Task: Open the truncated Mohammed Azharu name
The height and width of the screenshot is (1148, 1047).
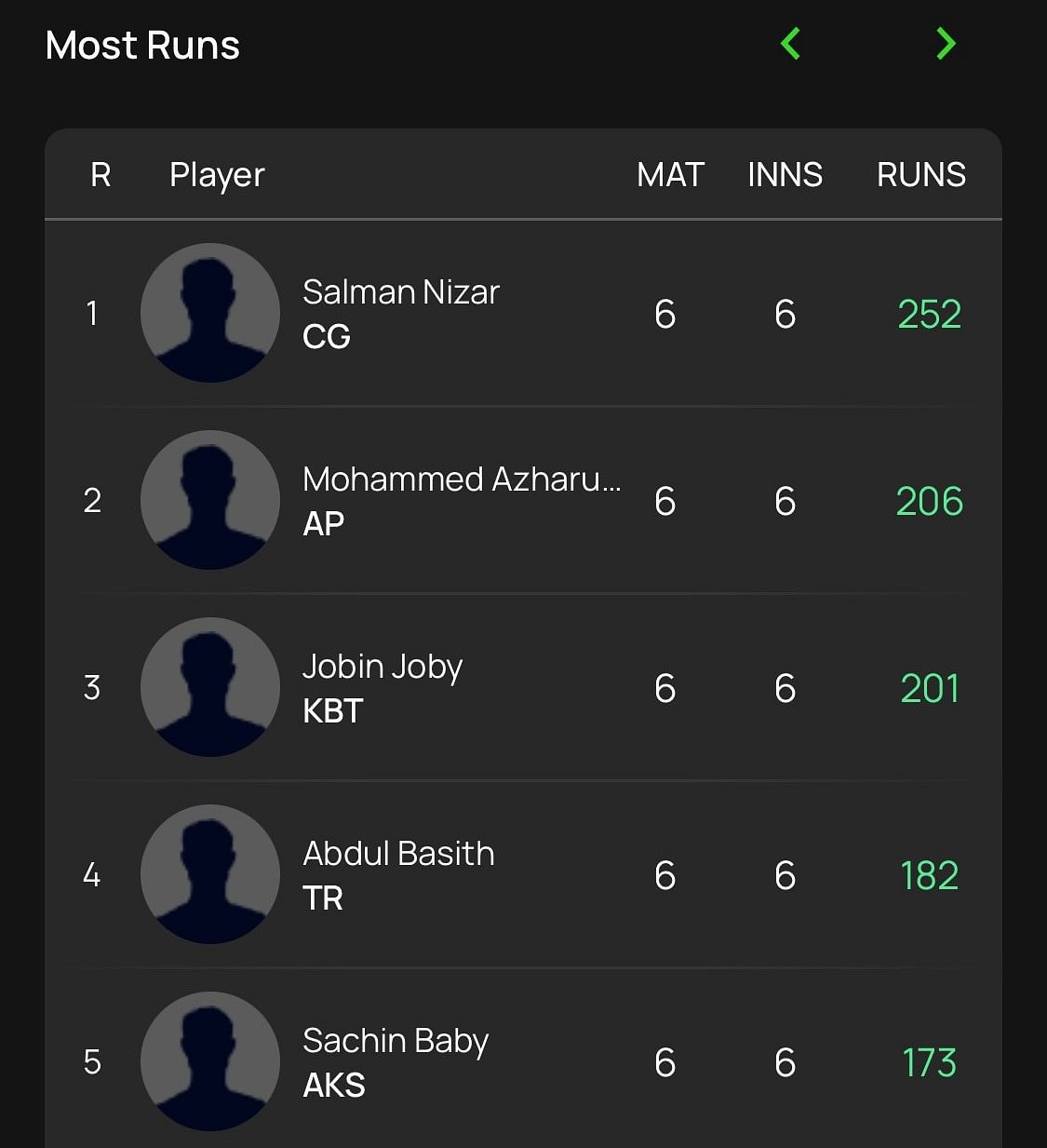Action: [461, 479]
